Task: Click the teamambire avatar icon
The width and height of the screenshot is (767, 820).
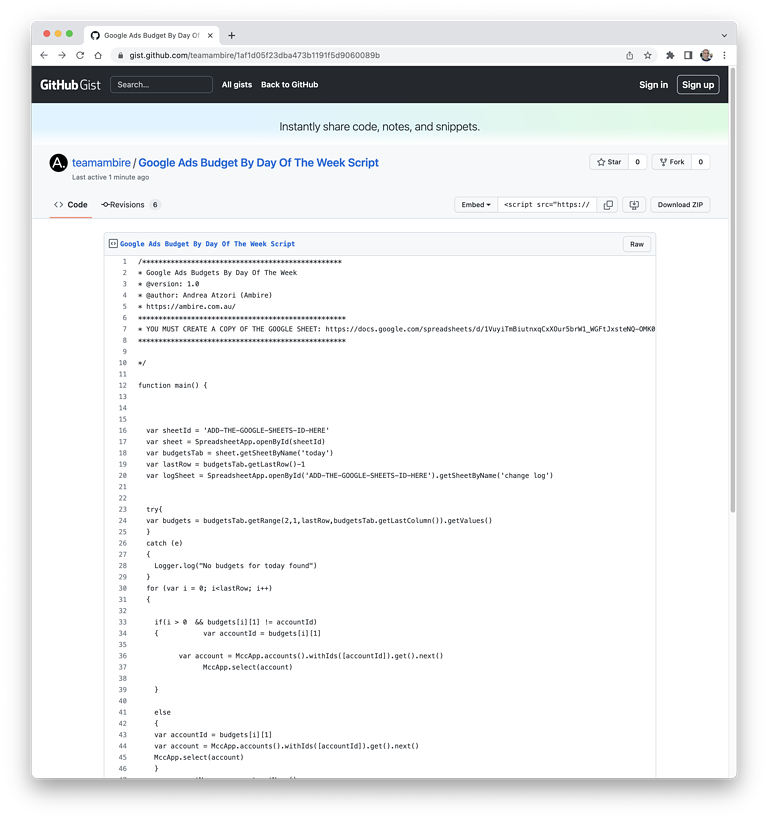Action: click(x=58, y=162)
